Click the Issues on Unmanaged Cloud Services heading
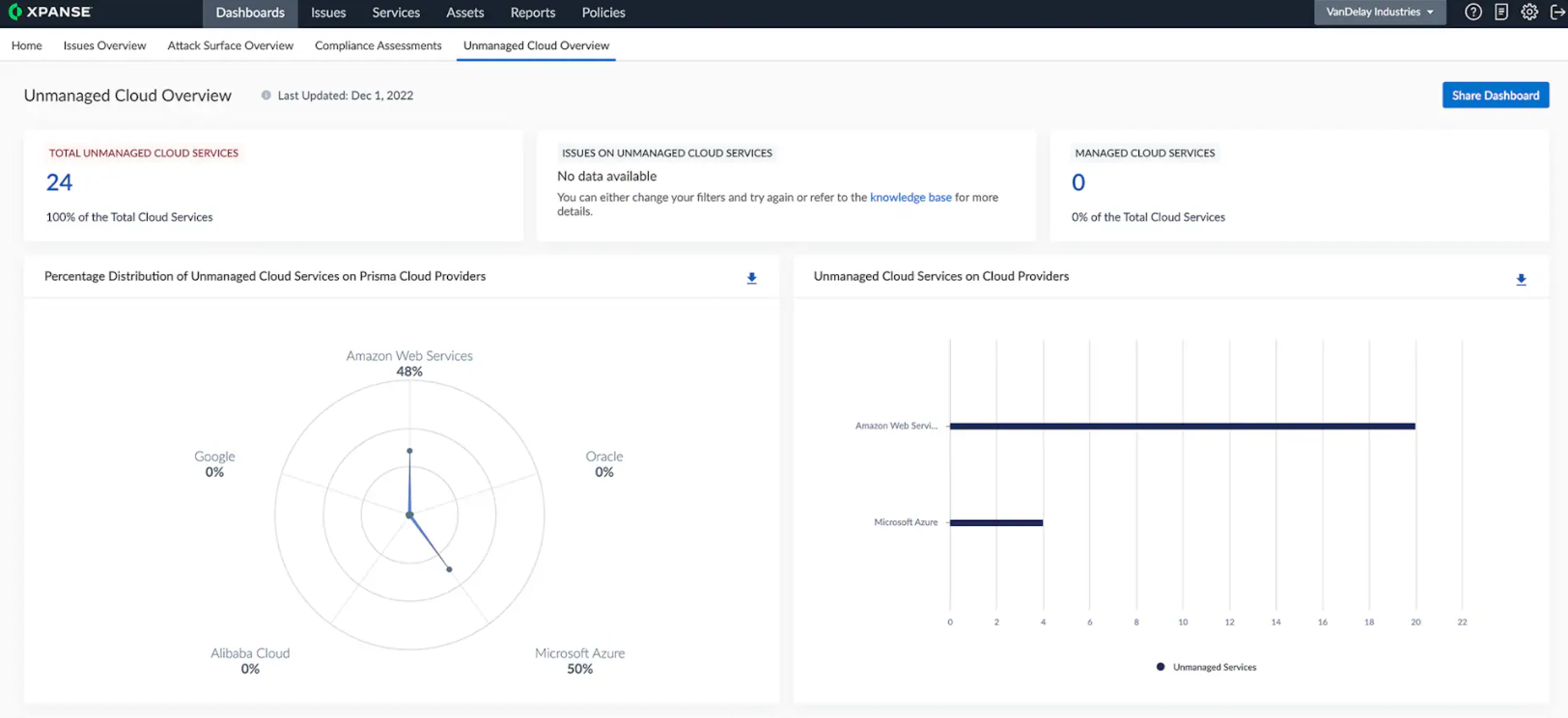1568x718 pixels. coord(667,152)
